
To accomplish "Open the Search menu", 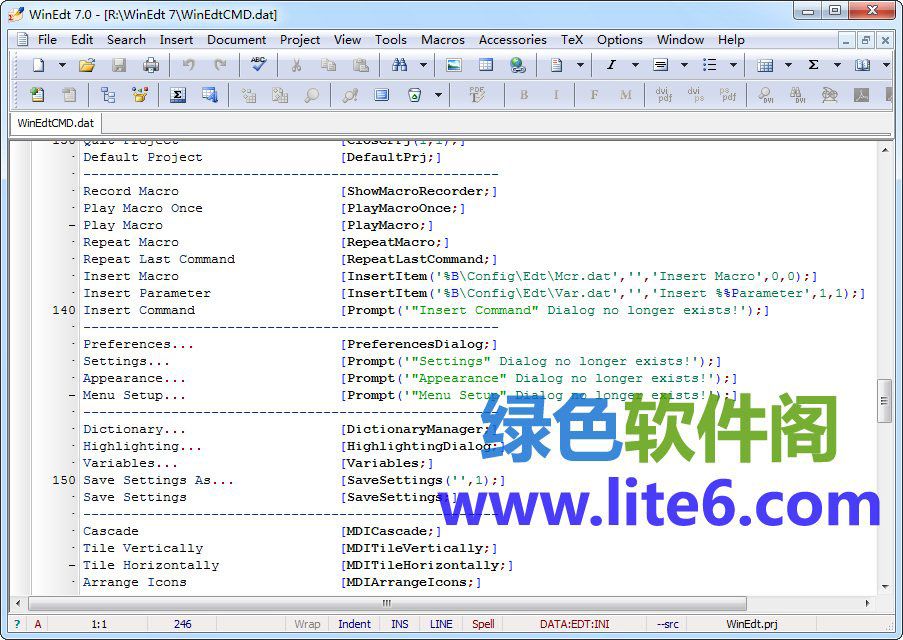I will 126,40.
